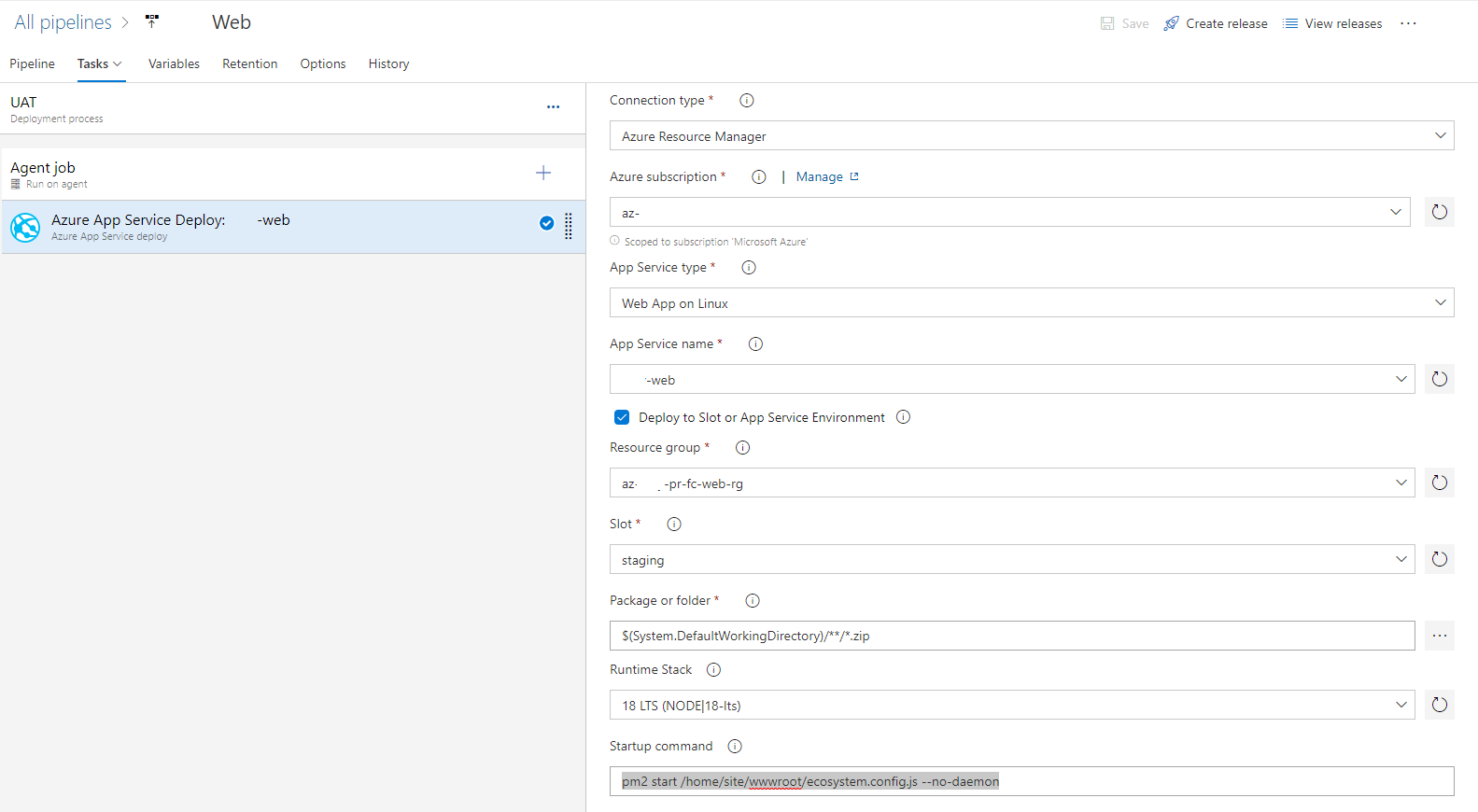Click the View releases list icon
The width and height of the screenshot is (1478, 812).
(1290, 23)
